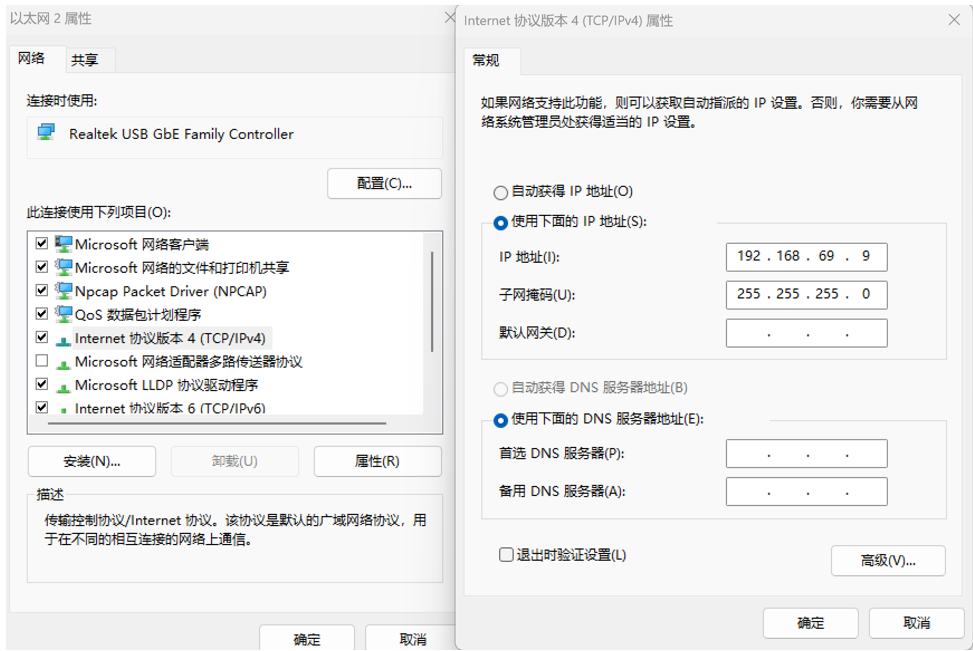973x651 pixels.
Task: Click the 首选 DNS 服务器 input field
Action: [807, 454]
